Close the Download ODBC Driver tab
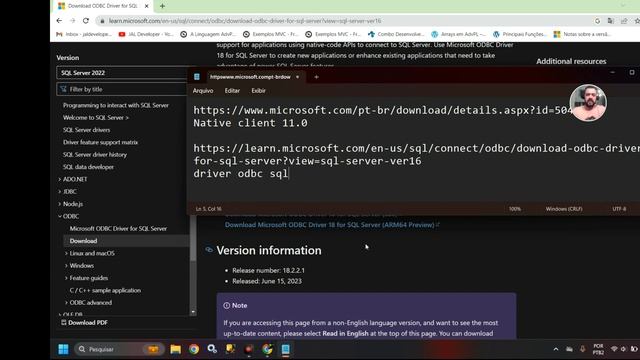The height and width of the screenshot is (360, 640). 147,6
